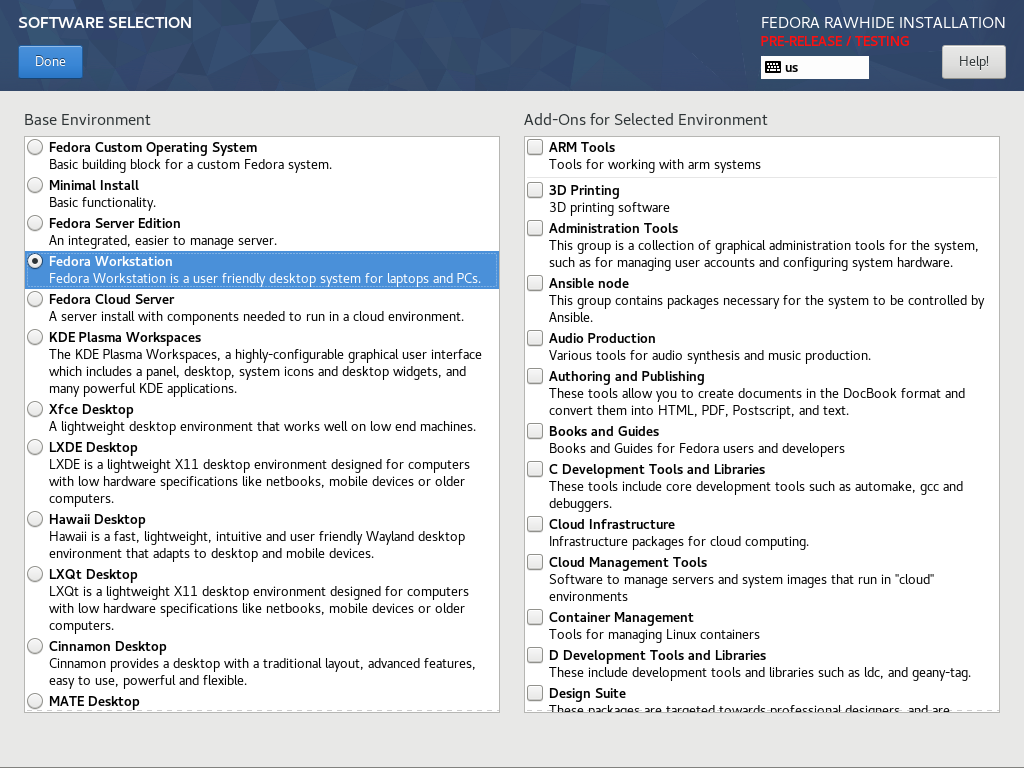Click 'Hawaii is a fast, lightweight' description
This screenshot has width=1024, height=768.
(x=257, y=545)
